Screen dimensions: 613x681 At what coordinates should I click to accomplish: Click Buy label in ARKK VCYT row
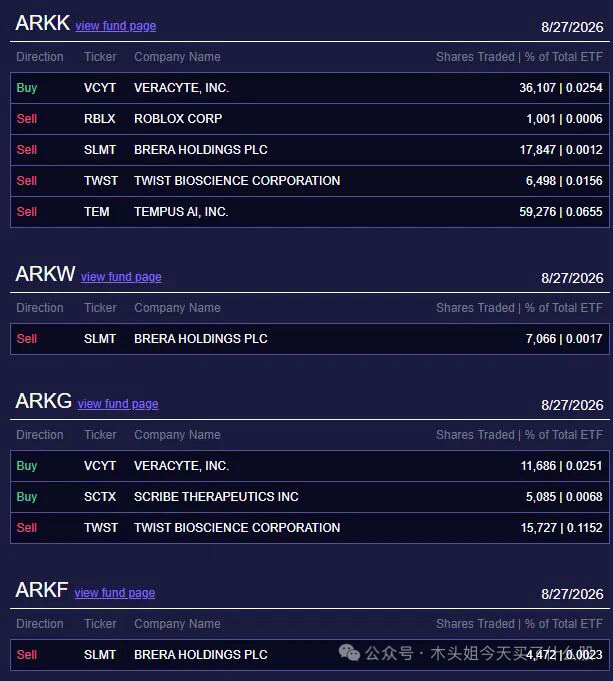tap(27, 88)
